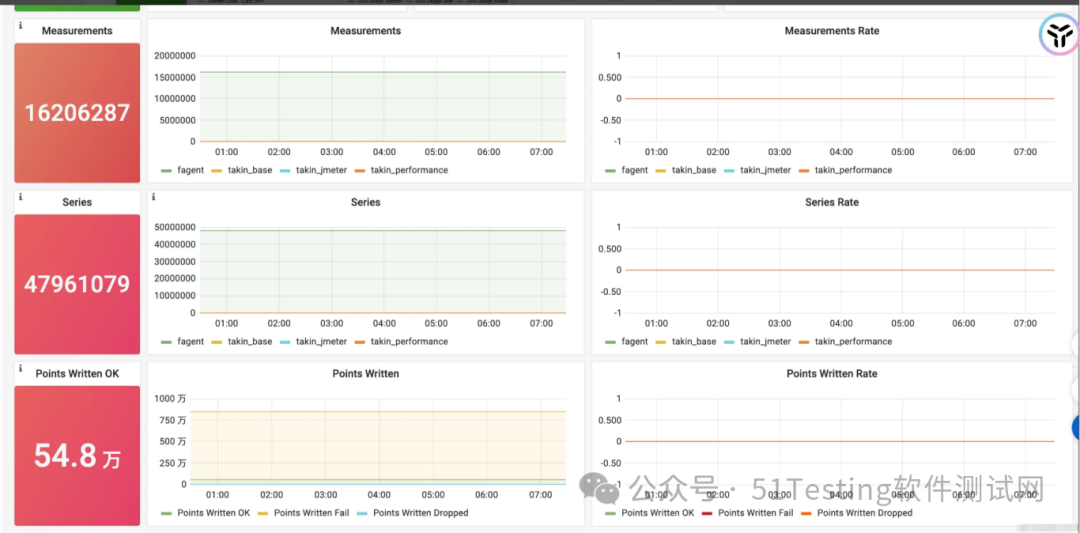Screen dimensions: 1080x533
Task: Click the 1000 万 y-axis label
Action: [170, 399]
